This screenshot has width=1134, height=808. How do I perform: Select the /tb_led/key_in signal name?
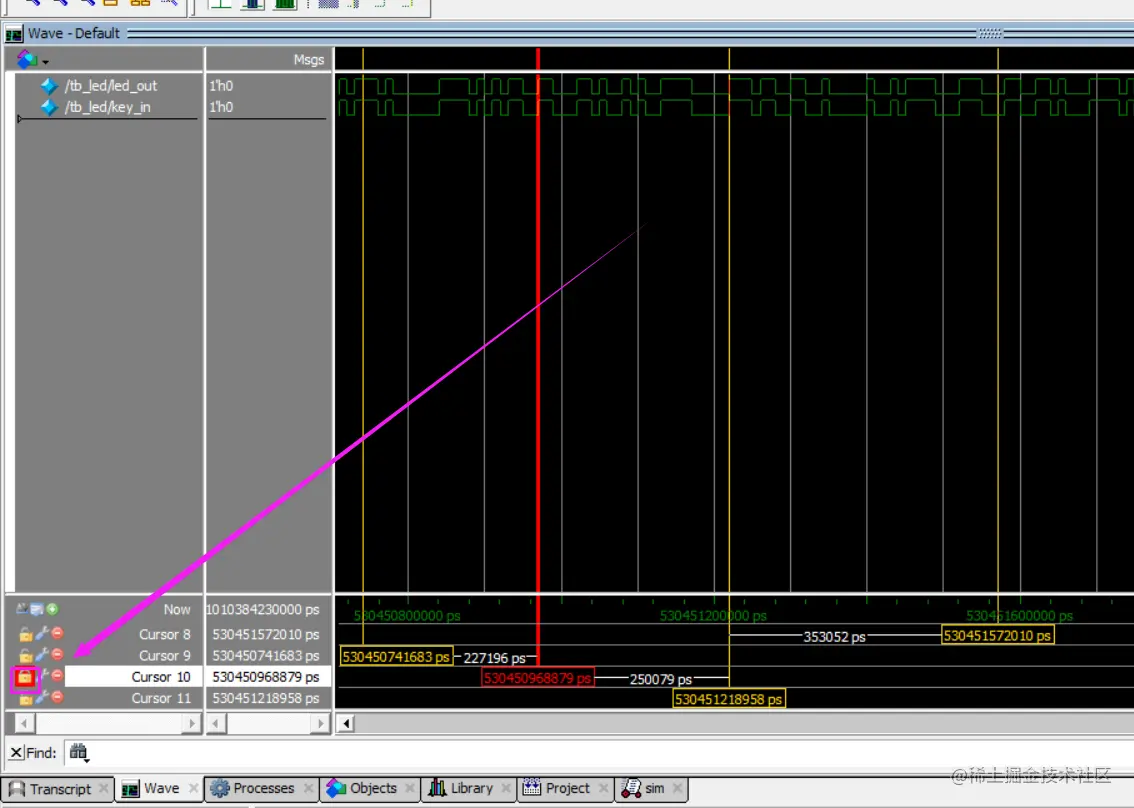(108, 107)
